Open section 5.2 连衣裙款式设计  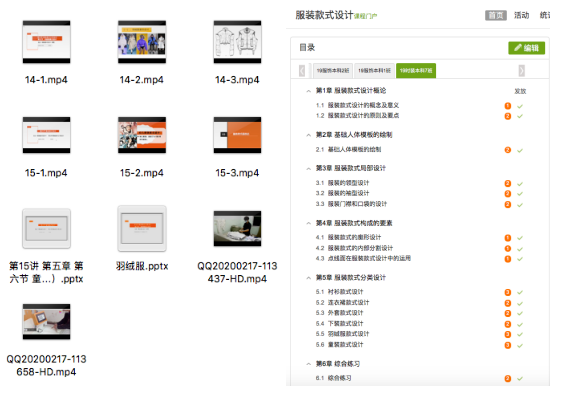click(x=342, y=303)
